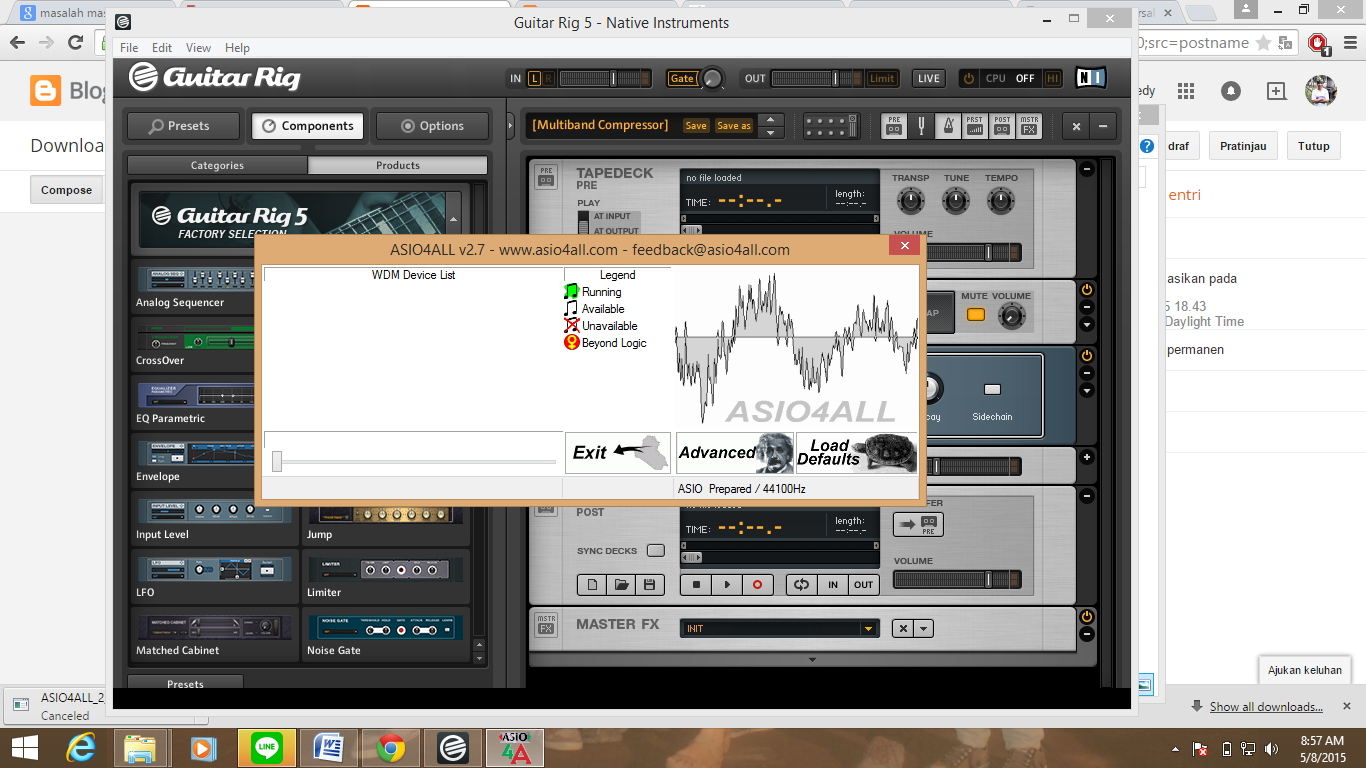1366x768 pixels.
Task: Add Analog Sequencer component
Action: (x=191, y=288)
